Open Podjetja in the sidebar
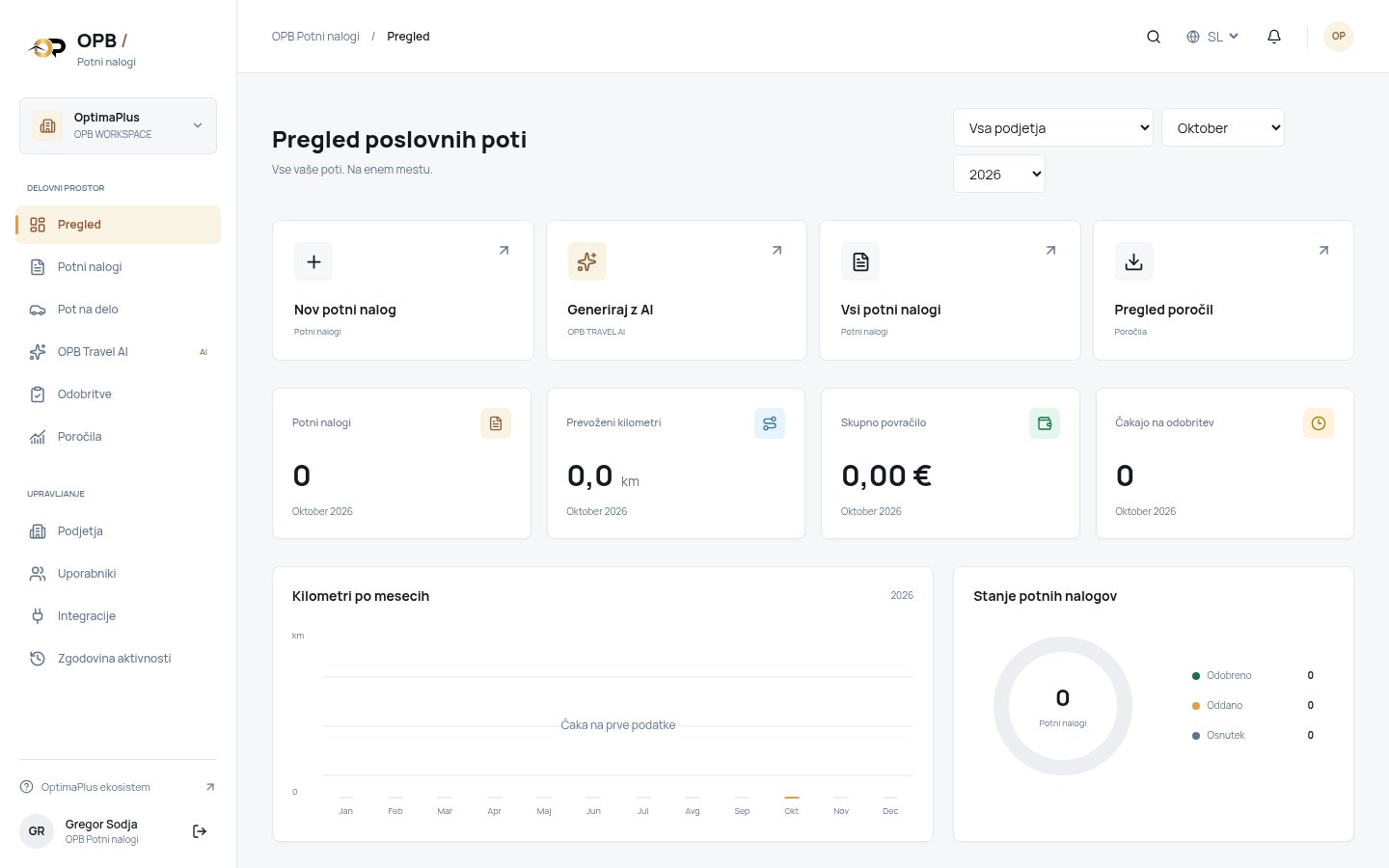Screen dimensions: 1389x868 (x=118, y=531)
